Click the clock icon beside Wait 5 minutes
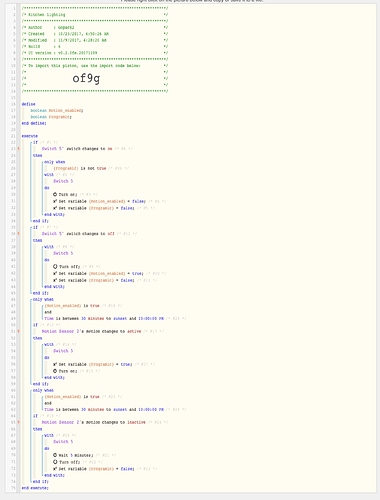 pyautogui.click(x=55, y=455)
